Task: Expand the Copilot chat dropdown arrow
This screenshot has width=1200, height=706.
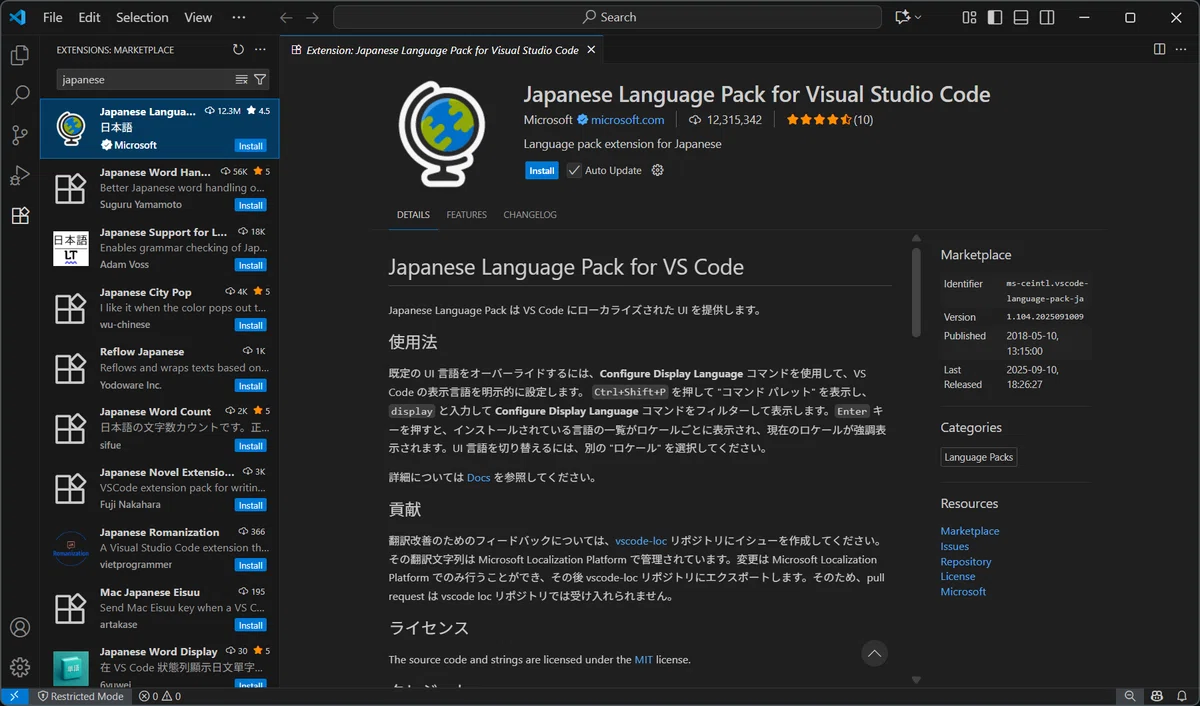Action: pos(918,17)
